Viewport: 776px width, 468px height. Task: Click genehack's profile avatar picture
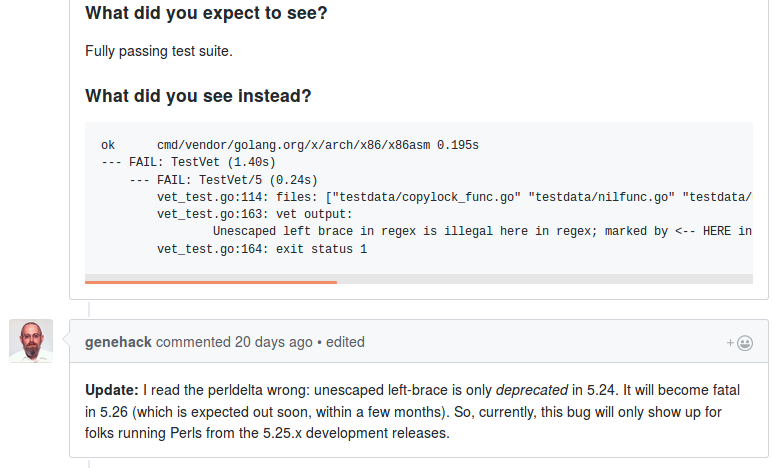click(30, 341)
